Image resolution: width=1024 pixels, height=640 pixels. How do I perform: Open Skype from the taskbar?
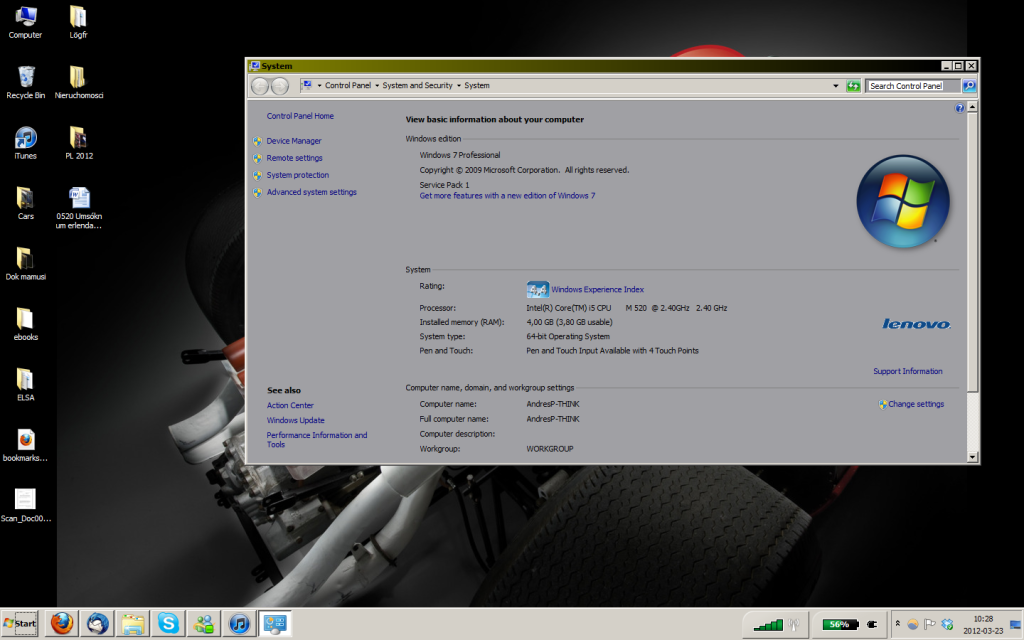click(x=168, y=624)
